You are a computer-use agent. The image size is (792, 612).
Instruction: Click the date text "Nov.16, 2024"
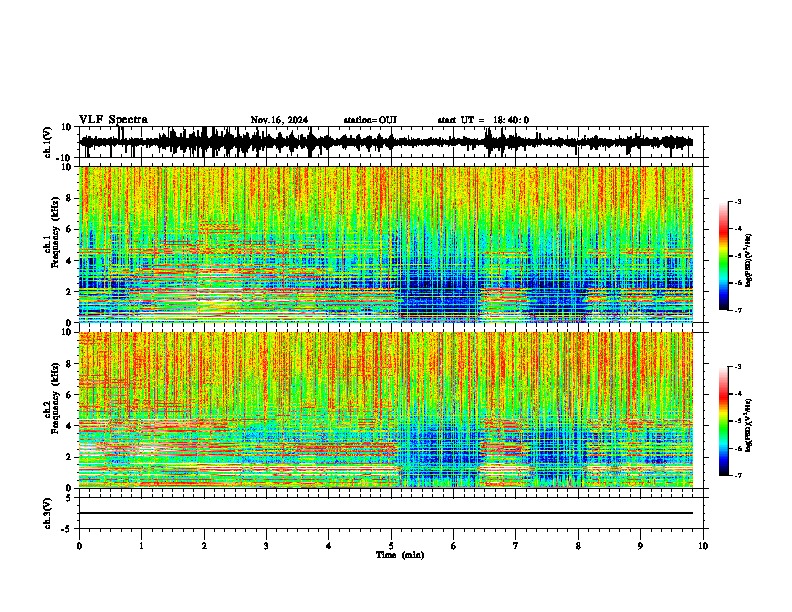[279, 120]
